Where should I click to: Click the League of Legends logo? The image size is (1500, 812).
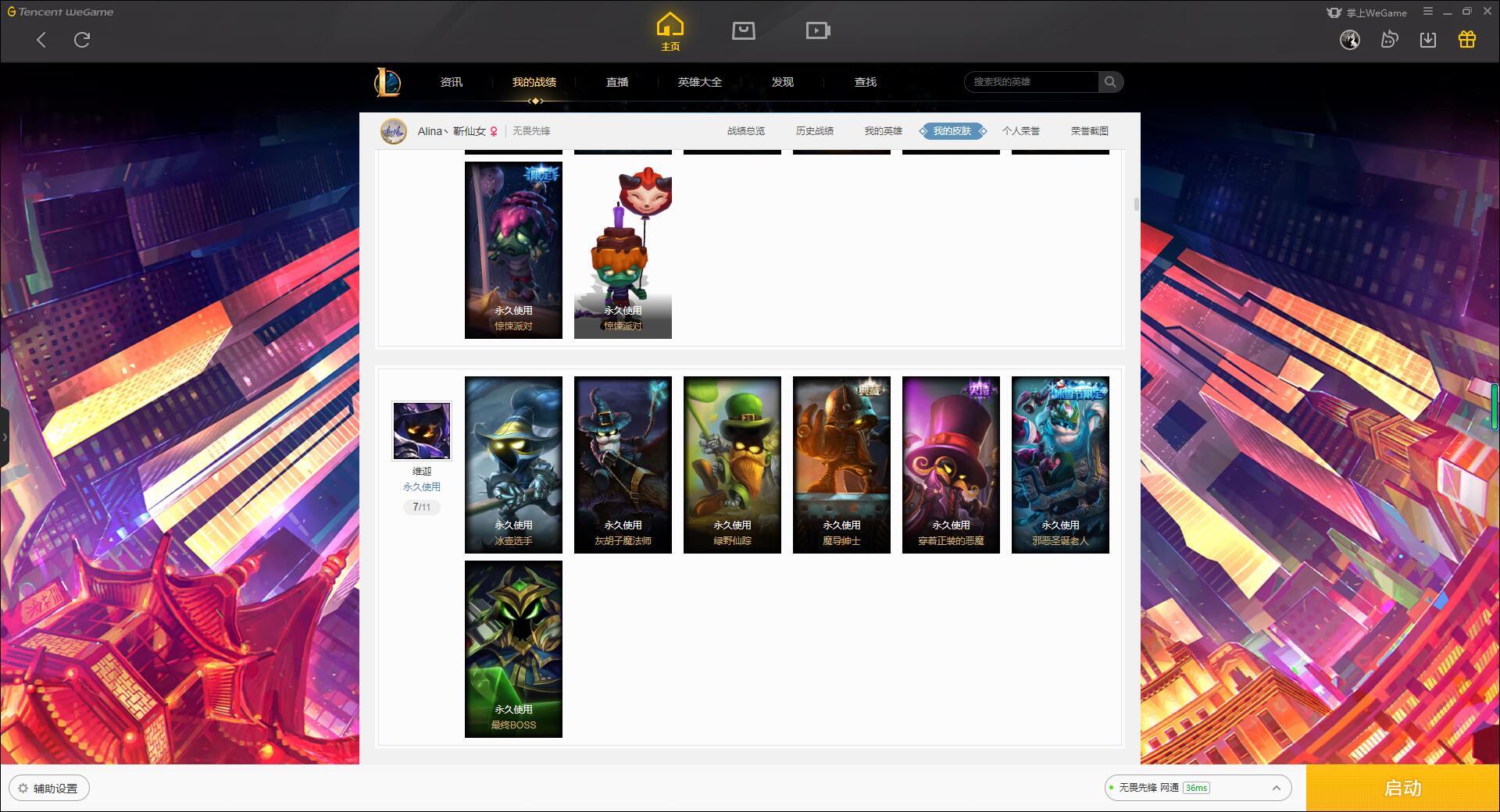point(387,82)
